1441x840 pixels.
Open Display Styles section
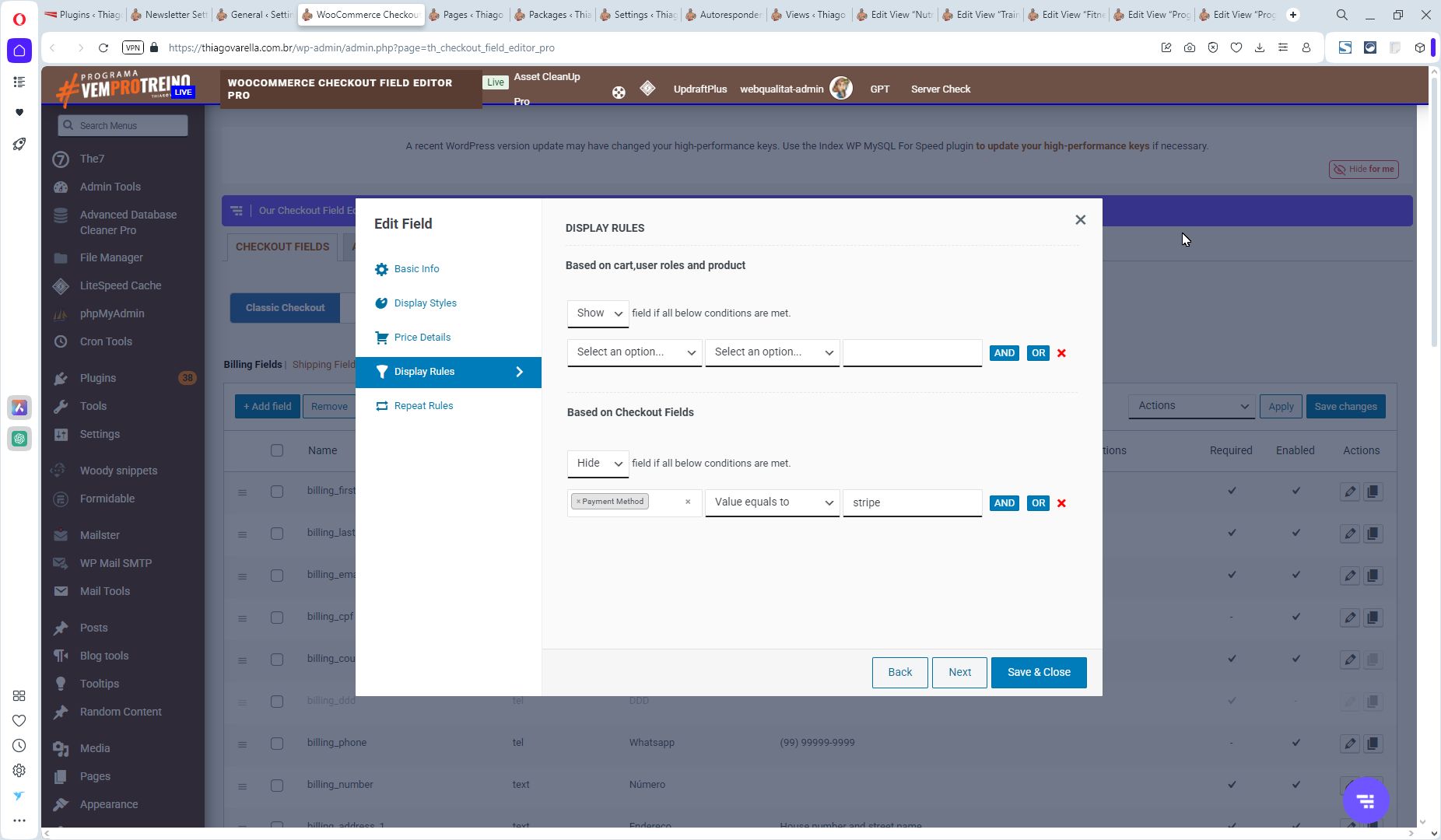coord(425,303)
